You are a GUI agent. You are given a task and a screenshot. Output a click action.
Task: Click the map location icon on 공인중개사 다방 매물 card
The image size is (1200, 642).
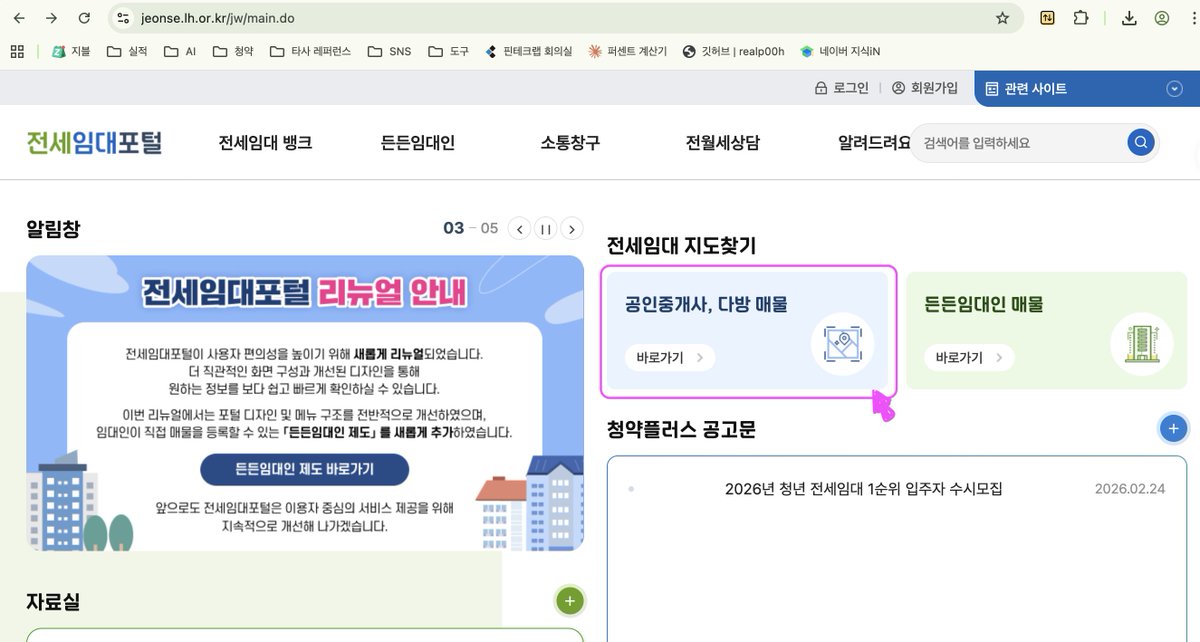843,344
